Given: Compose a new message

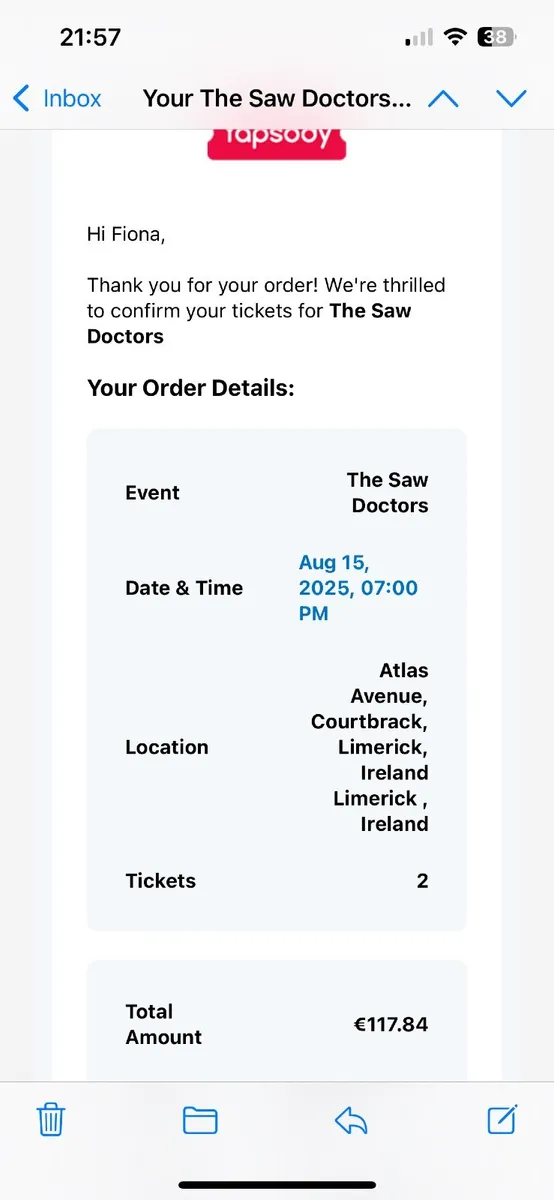Looking at the screenshot, I should point(502,1119).
